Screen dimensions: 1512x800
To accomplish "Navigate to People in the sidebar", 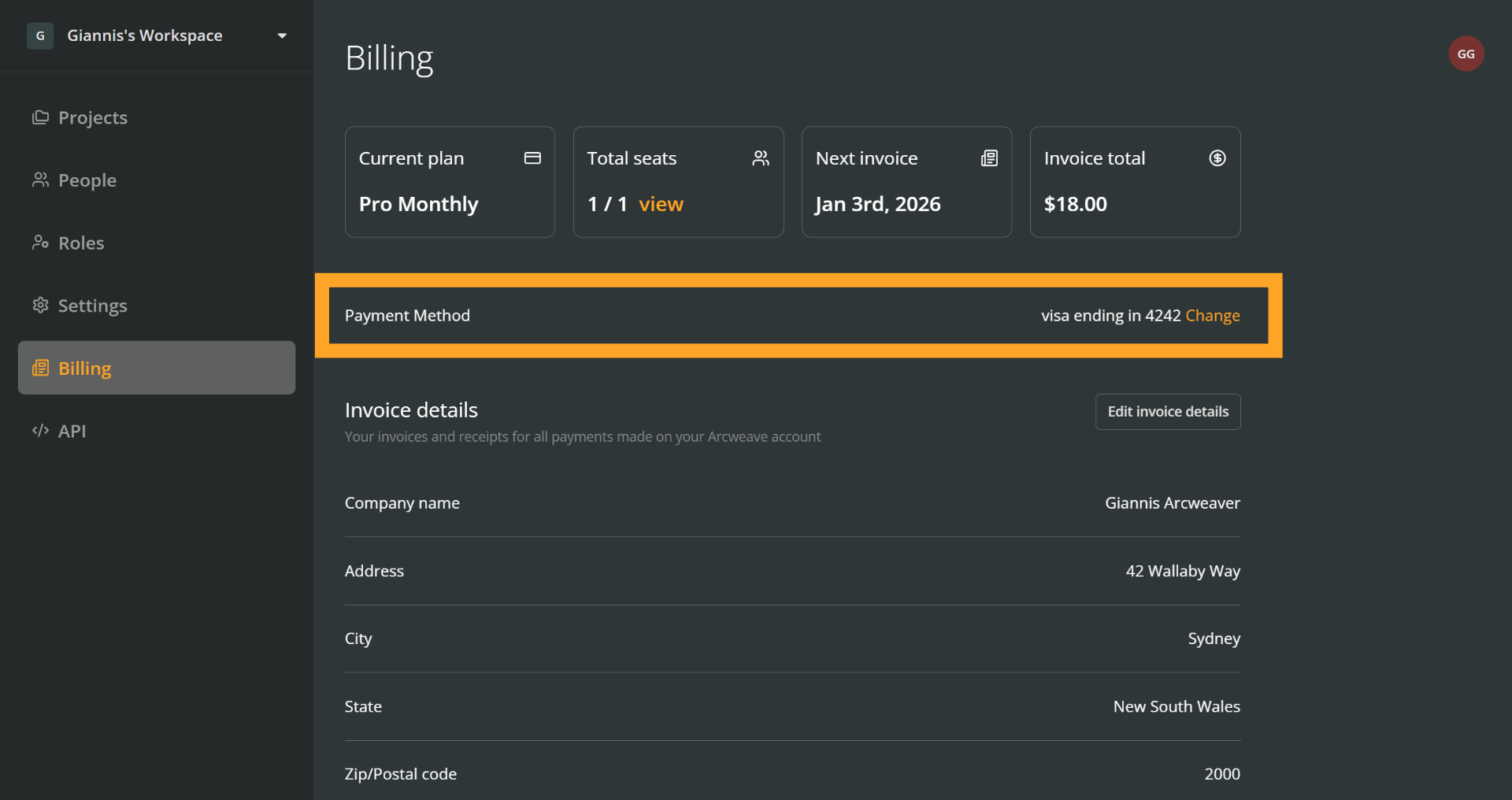I will [x=87, y=180].
